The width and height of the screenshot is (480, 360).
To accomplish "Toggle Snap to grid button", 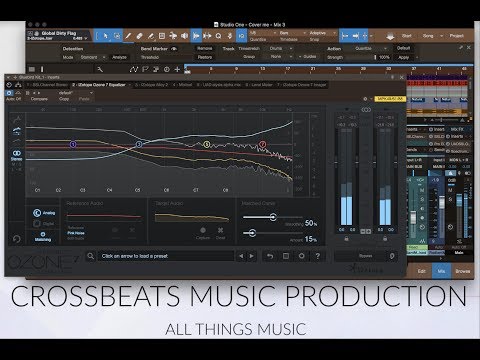I will pos(345,36).
